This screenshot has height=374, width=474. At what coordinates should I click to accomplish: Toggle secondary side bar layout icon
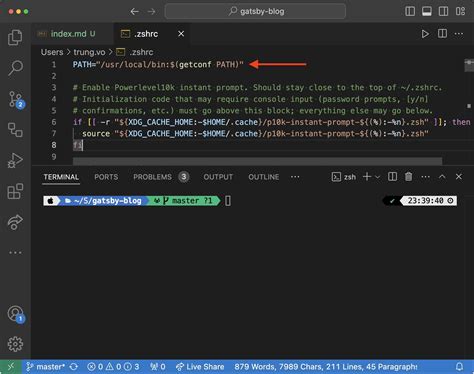point(443,11)
